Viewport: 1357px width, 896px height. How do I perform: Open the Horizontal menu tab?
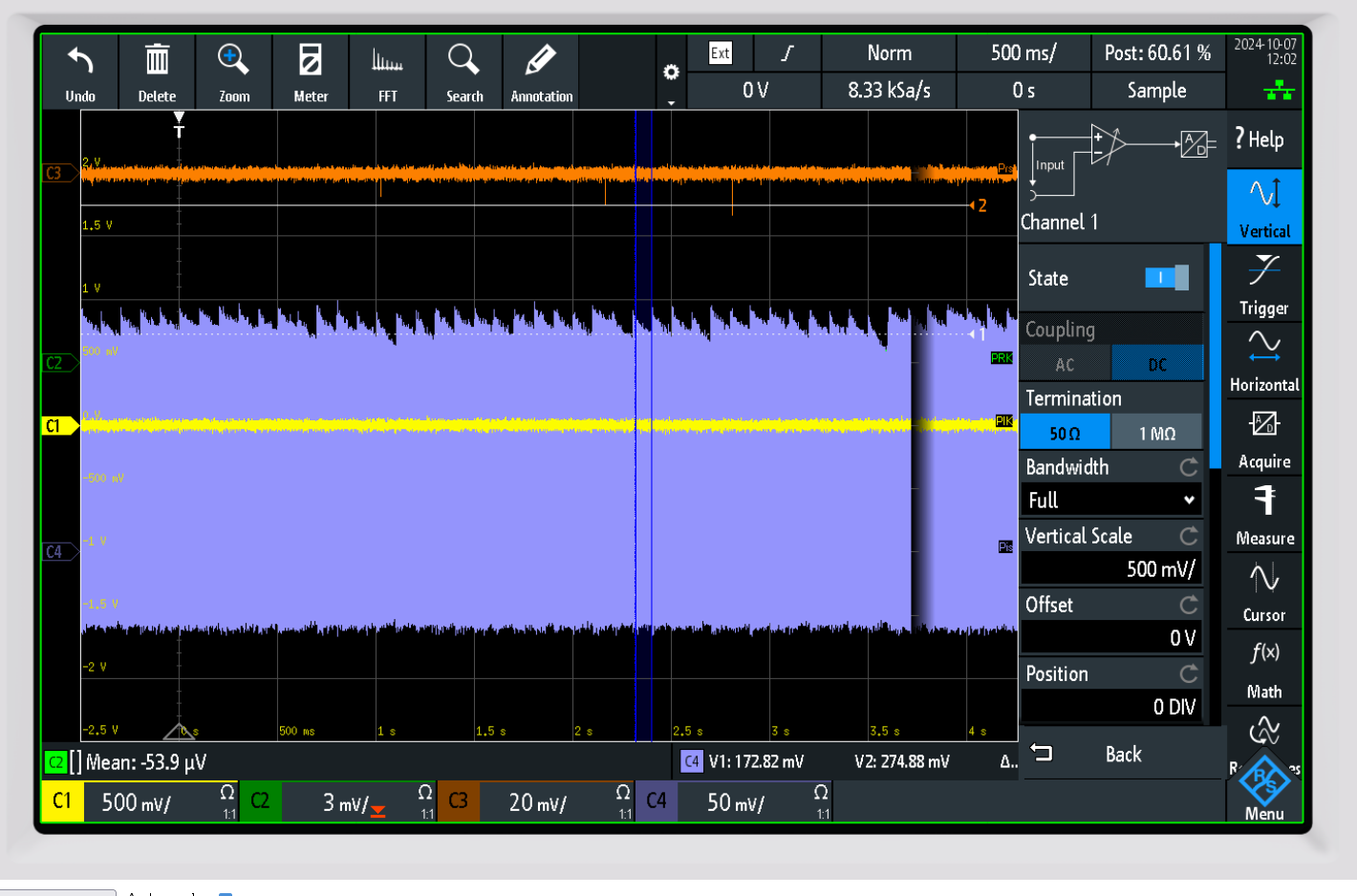pos(1263,360)
